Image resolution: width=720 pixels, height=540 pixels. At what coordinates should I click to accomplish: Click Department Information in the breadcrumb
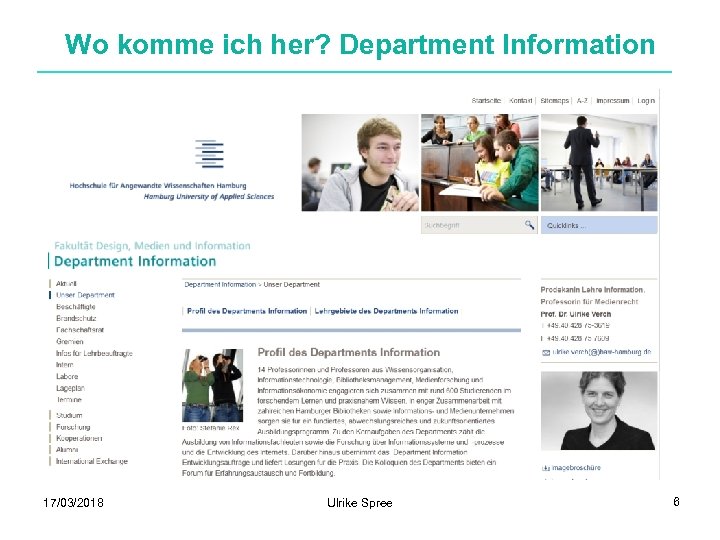pos(220,285)
